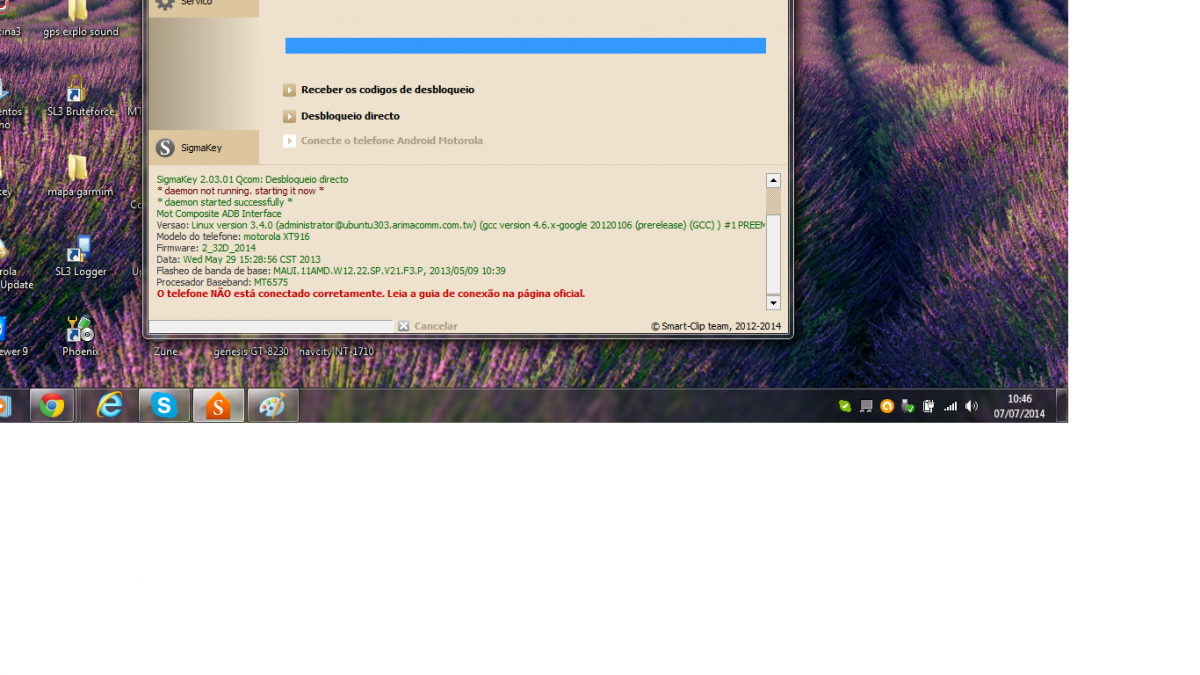Click the wireless signal strength tray icon
Screen dimensions: 1200x675
point(950,406)
